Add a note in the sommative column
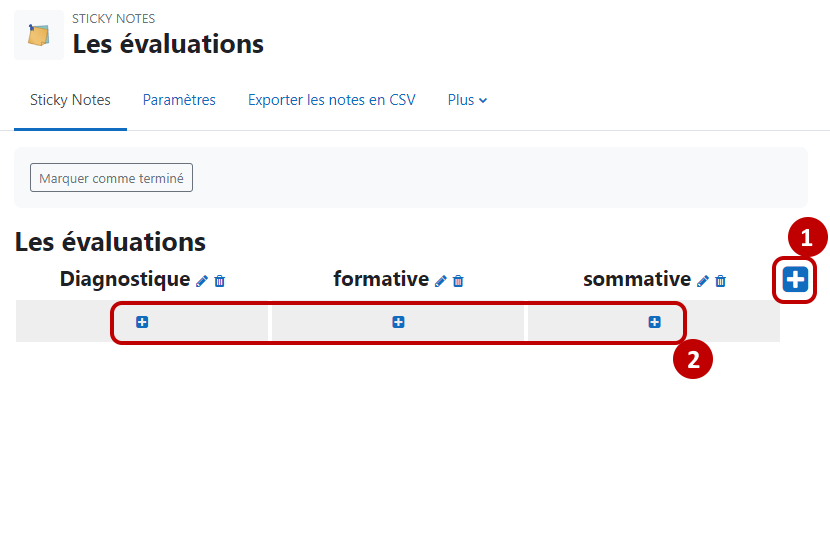Image resolution: width=830 pixels, height=559 pixels. point(655,322)
